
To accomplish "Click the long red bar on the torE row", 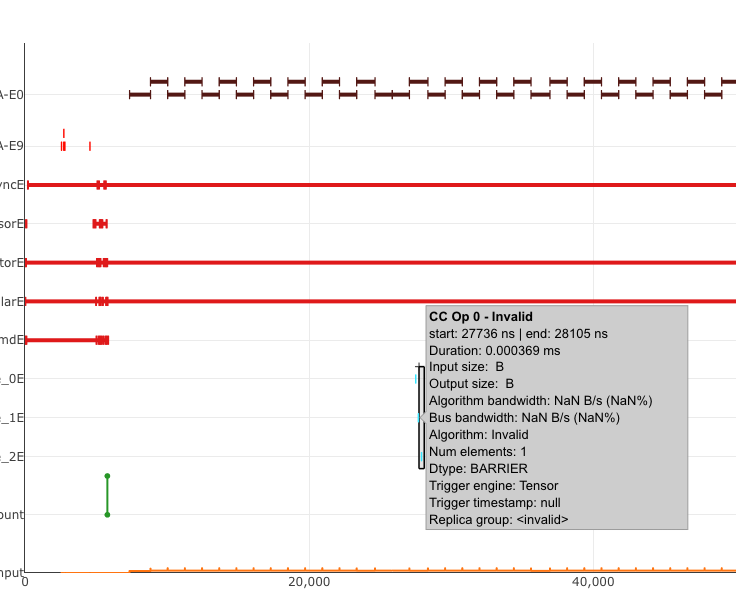I will [400, 263].
